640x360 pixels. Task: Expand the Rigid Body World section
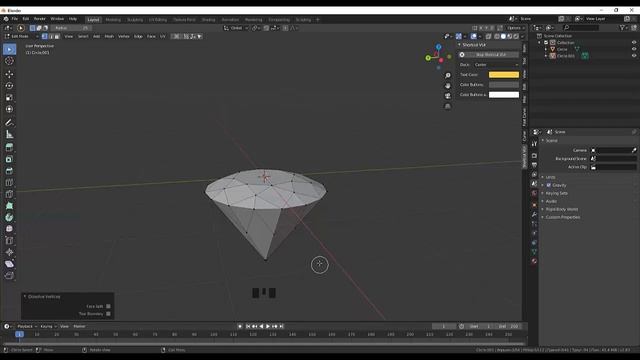tap(562, 209)
